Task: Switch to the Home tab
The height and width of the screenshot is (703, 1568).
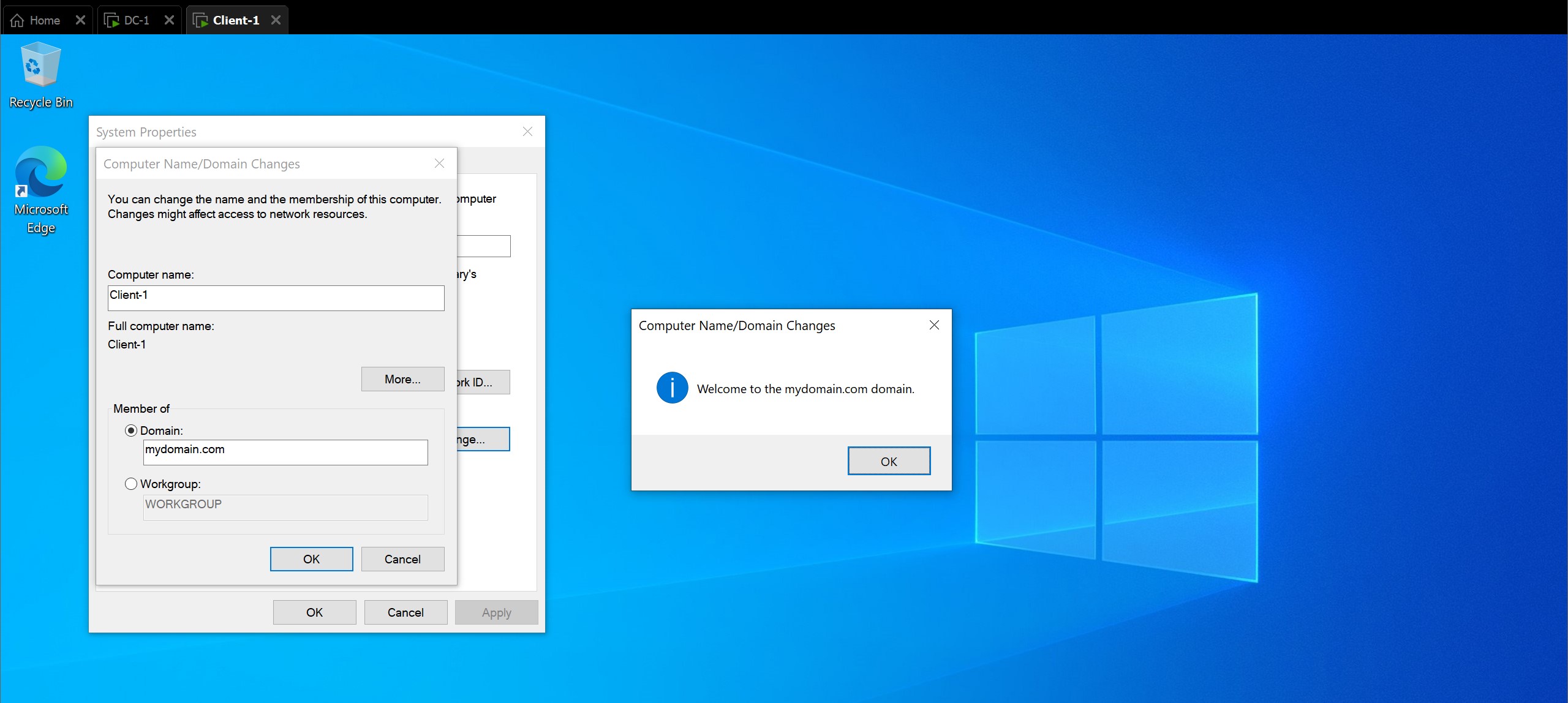Action: point(45,20)
